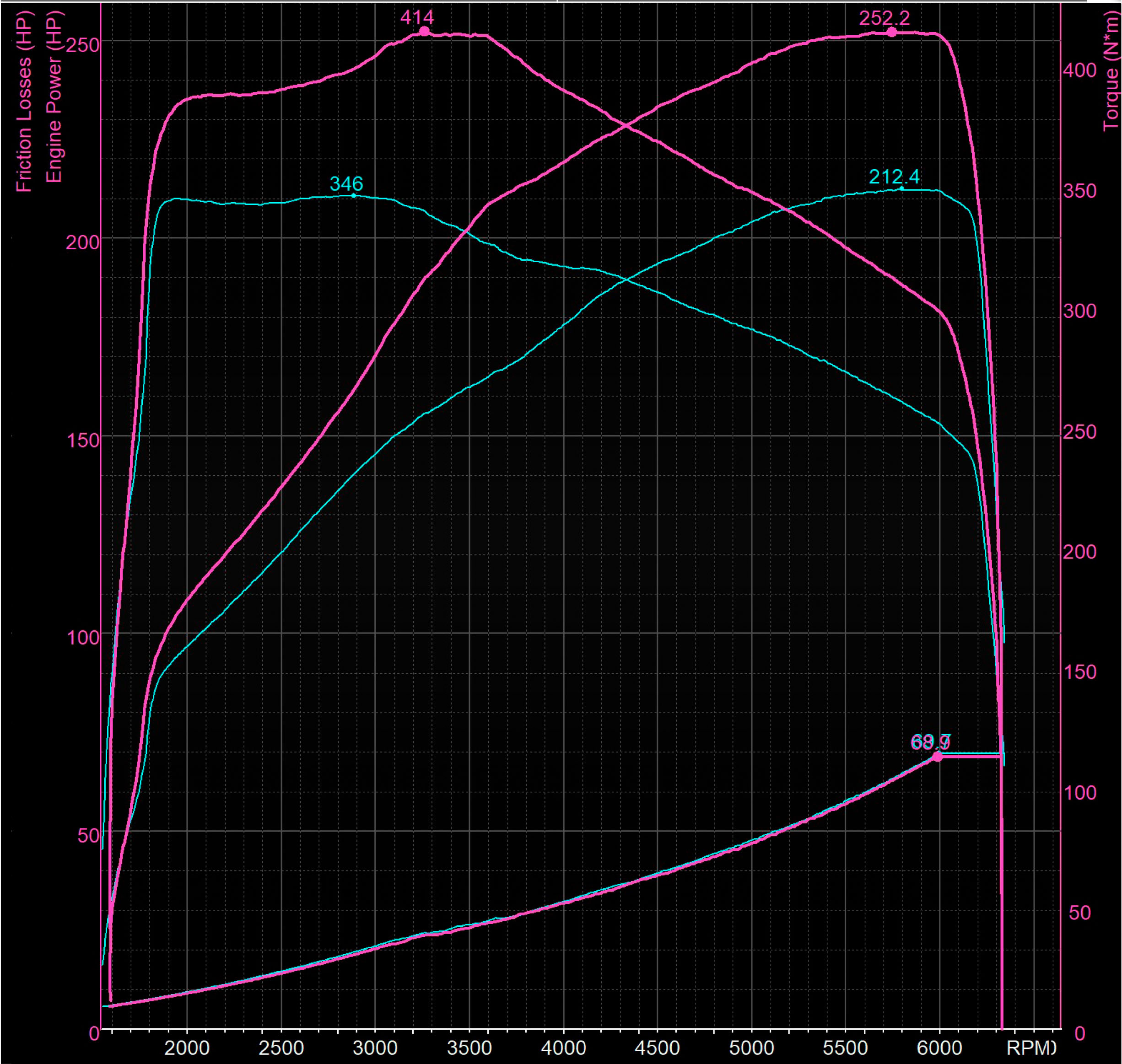
Task: Click the 150 value on left power axis
Action: click(83, 440)
